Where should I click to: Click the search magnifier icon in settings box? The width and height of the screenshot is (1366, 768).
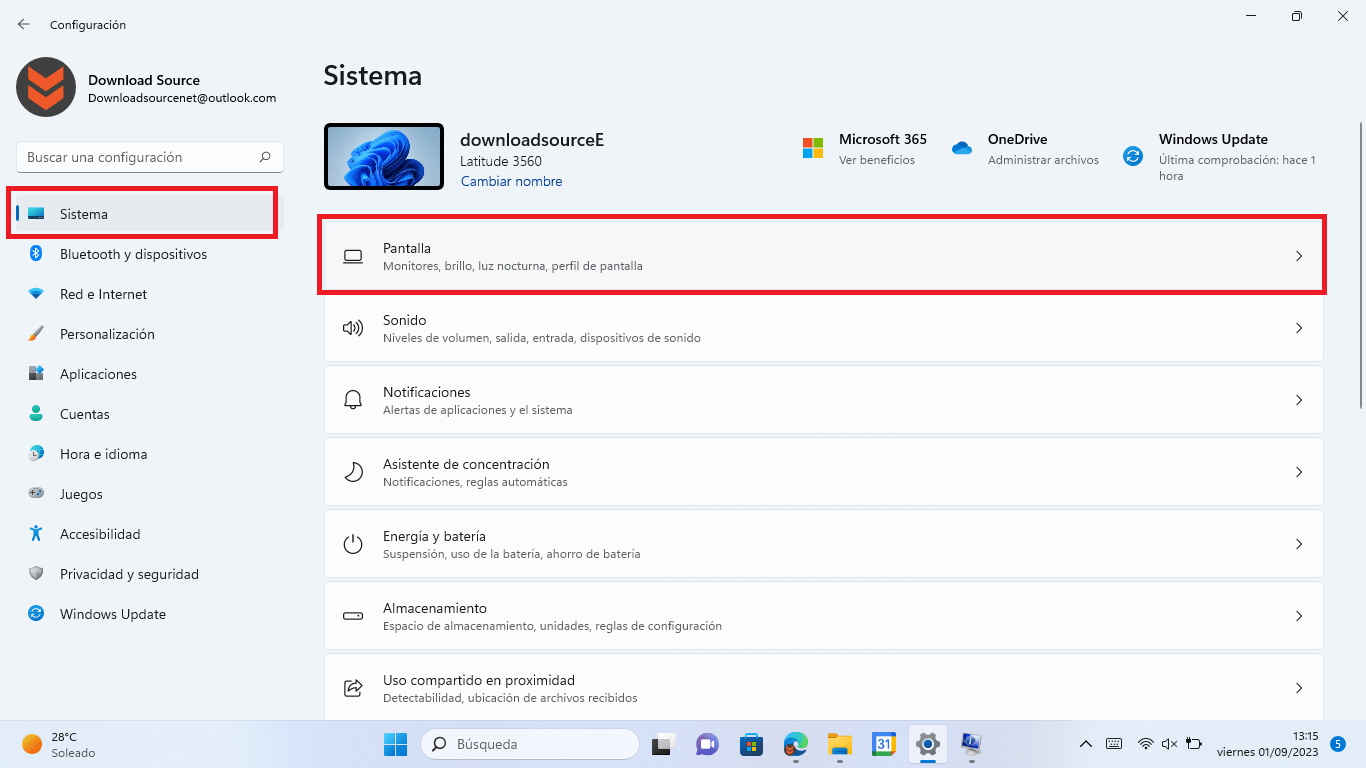pos(265,157)
